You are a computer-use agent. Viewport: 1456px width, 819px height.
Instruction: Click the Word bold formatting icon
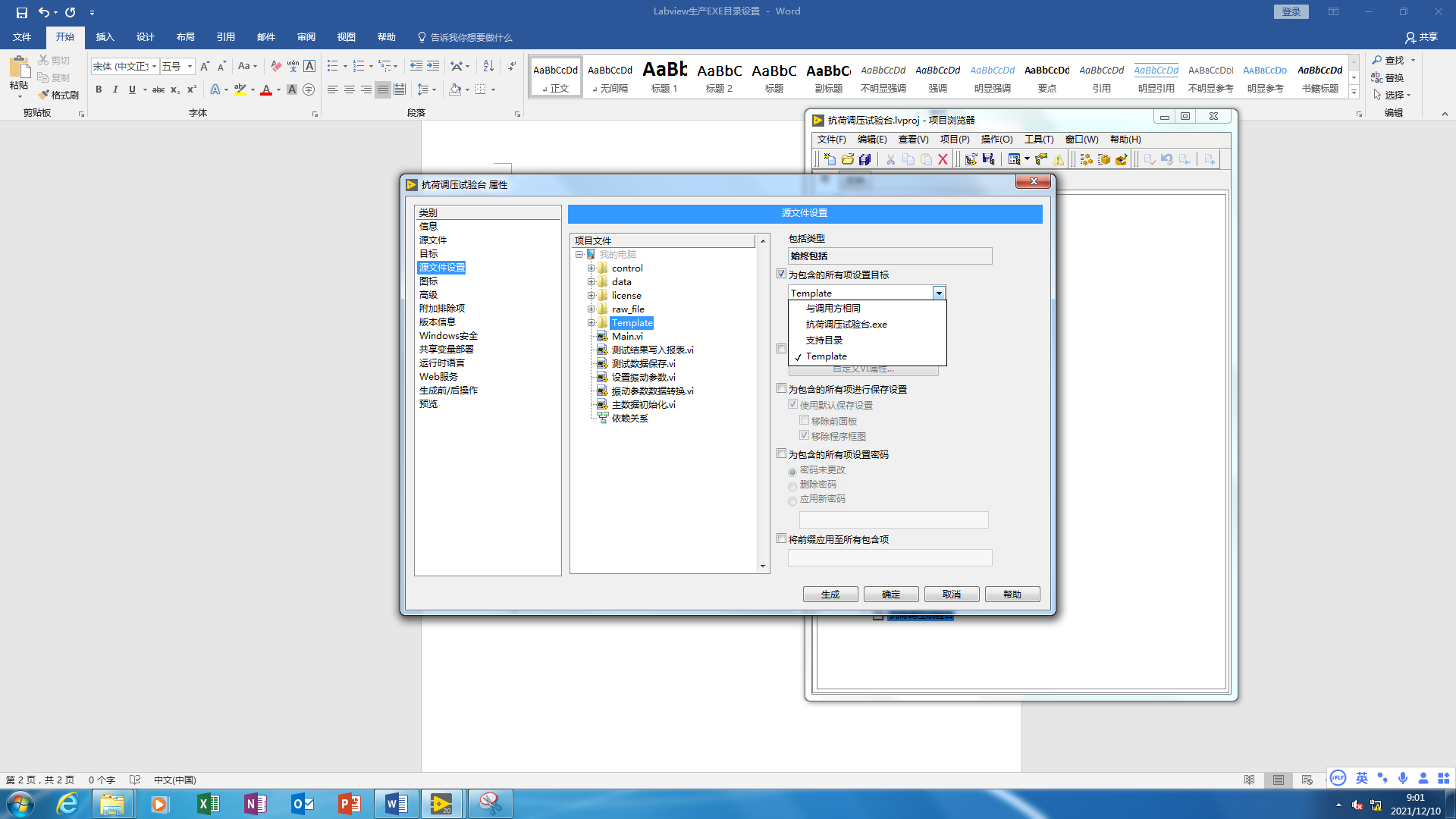97,90
